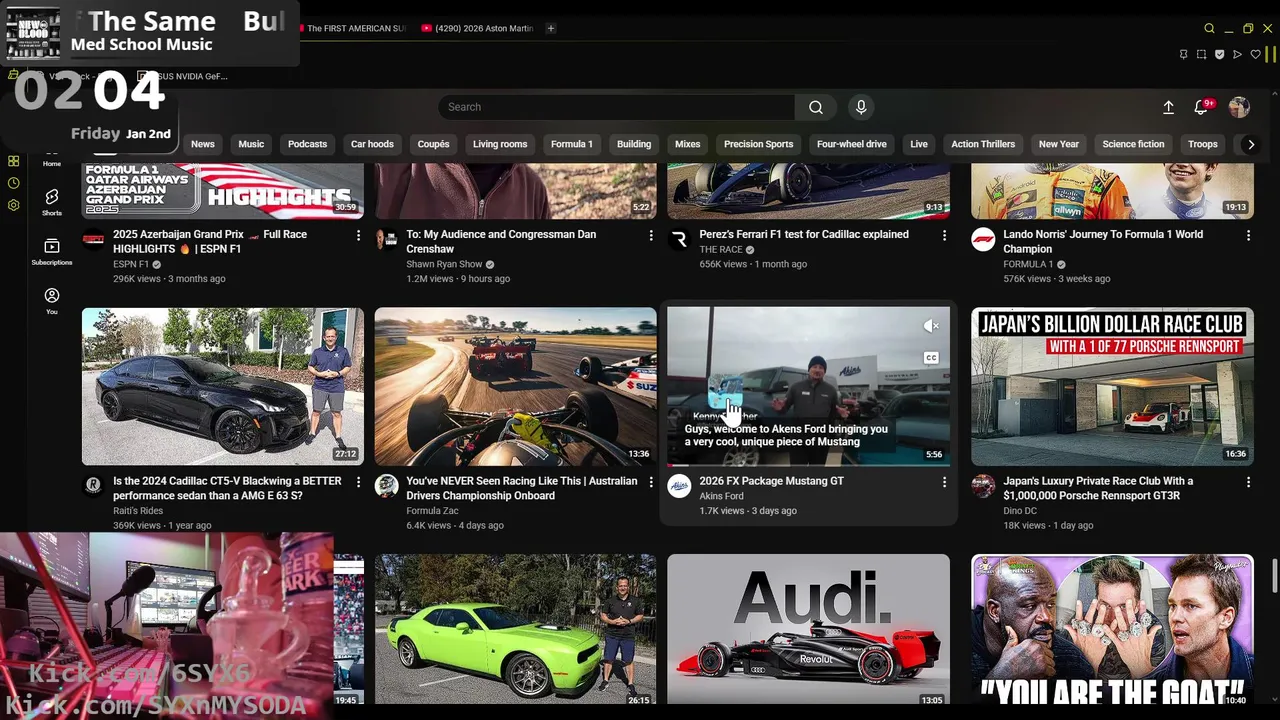
Task: Select the Music category chip
Action: (x=251, y=144)
